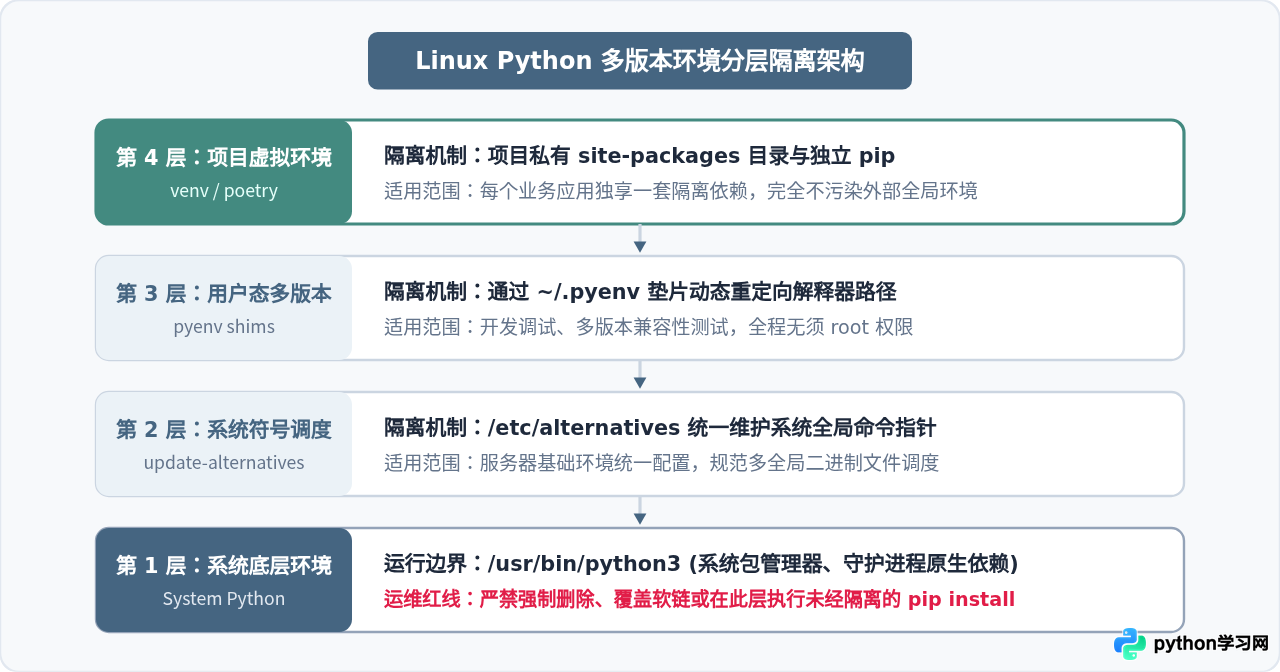Select the '第 2 层：系统符号调度' heading
The width and height of the screenshot is (1280, 672).
point(224,429)
